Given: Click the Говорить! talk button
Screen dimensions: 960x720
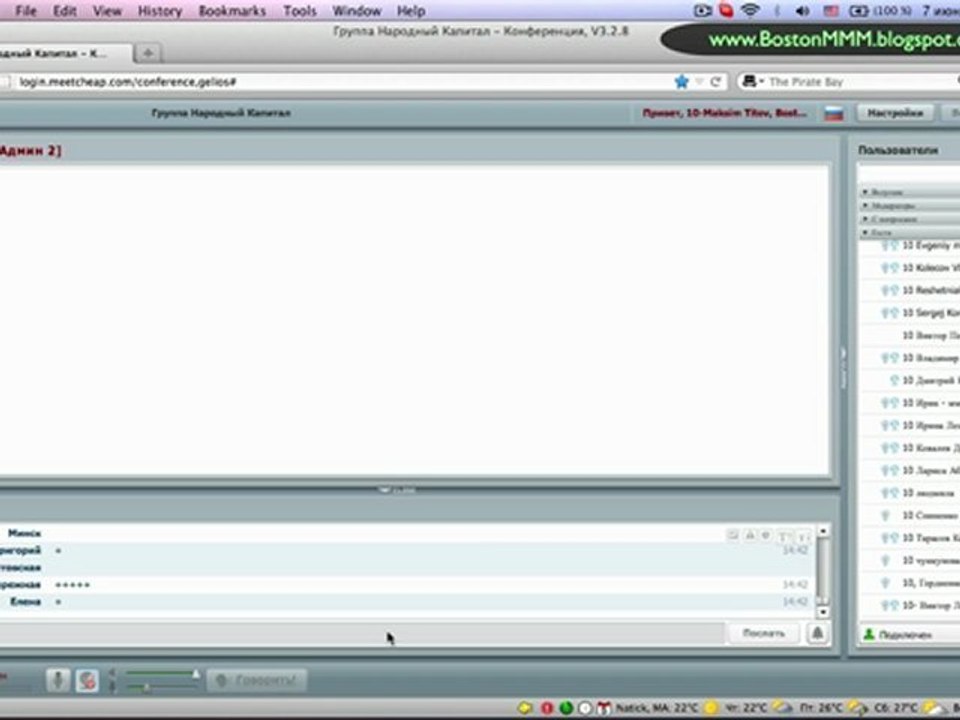Looking at the screenshot, I should tap(257, 680).
